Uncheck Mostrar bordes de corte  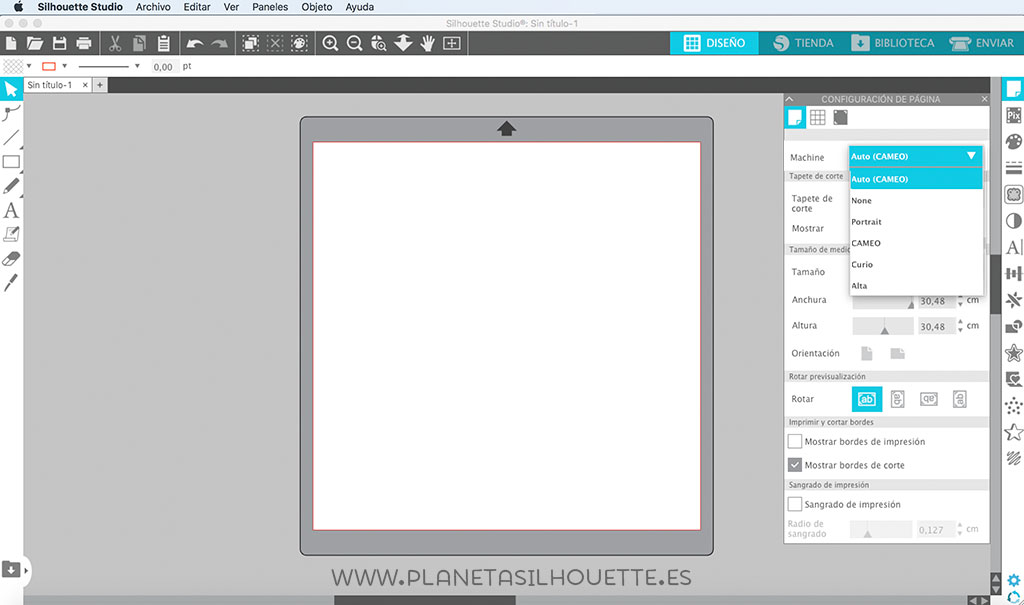click(795, 465)
